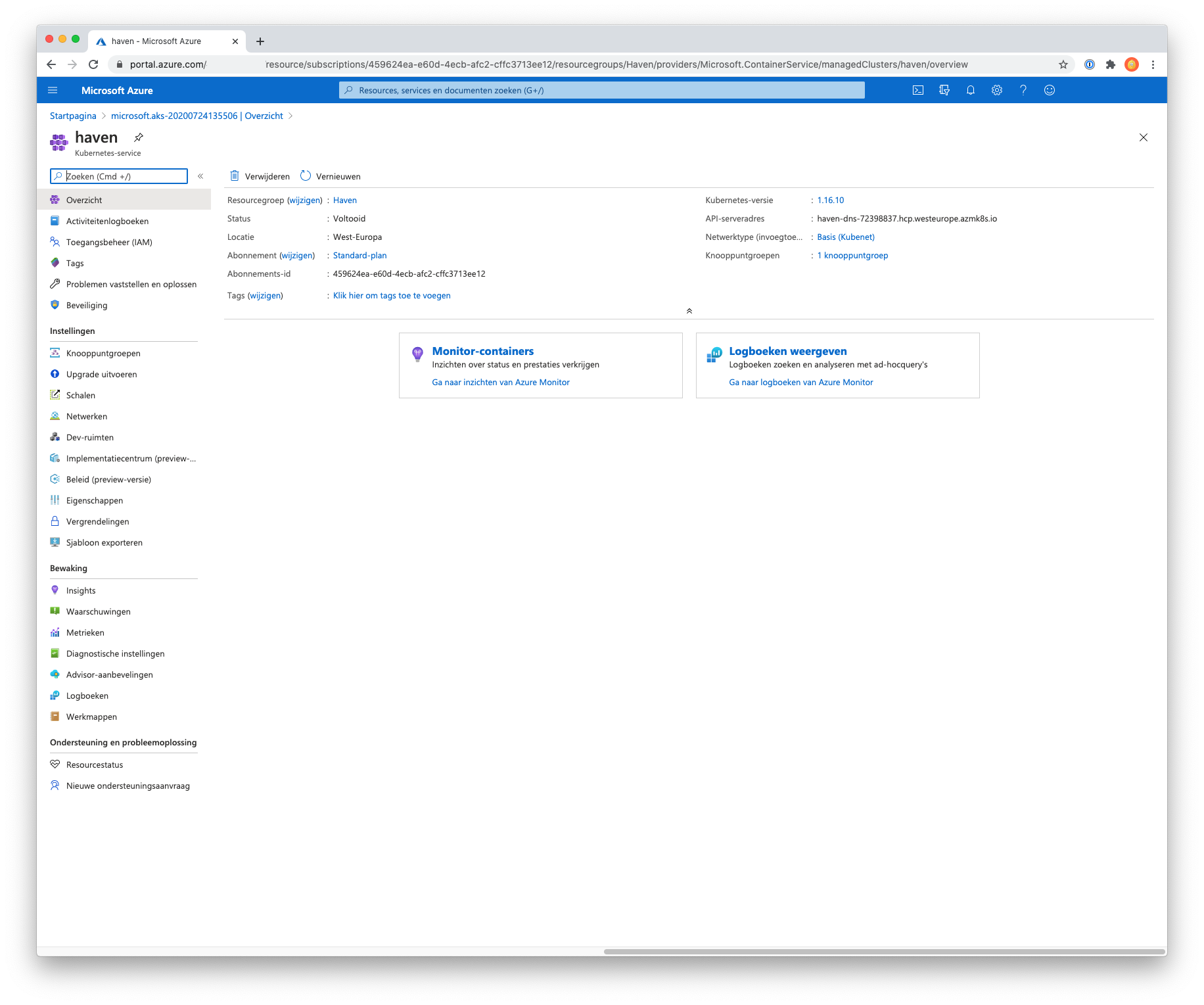The width and height of the screenshot is (1204, 1005).
Task: Open the portal settings gear
Action: 997,90
